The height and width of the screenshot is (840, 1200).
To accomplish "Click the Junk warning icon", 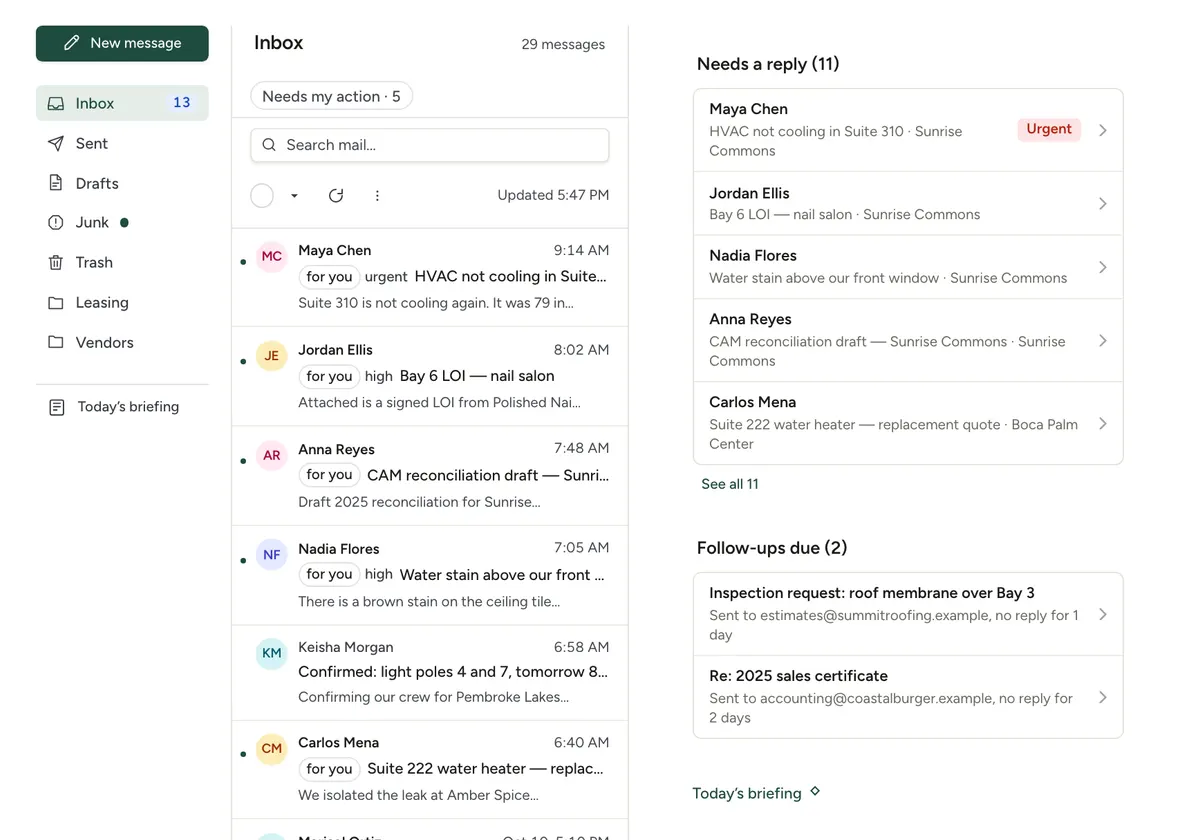I will tap(56, 223).
